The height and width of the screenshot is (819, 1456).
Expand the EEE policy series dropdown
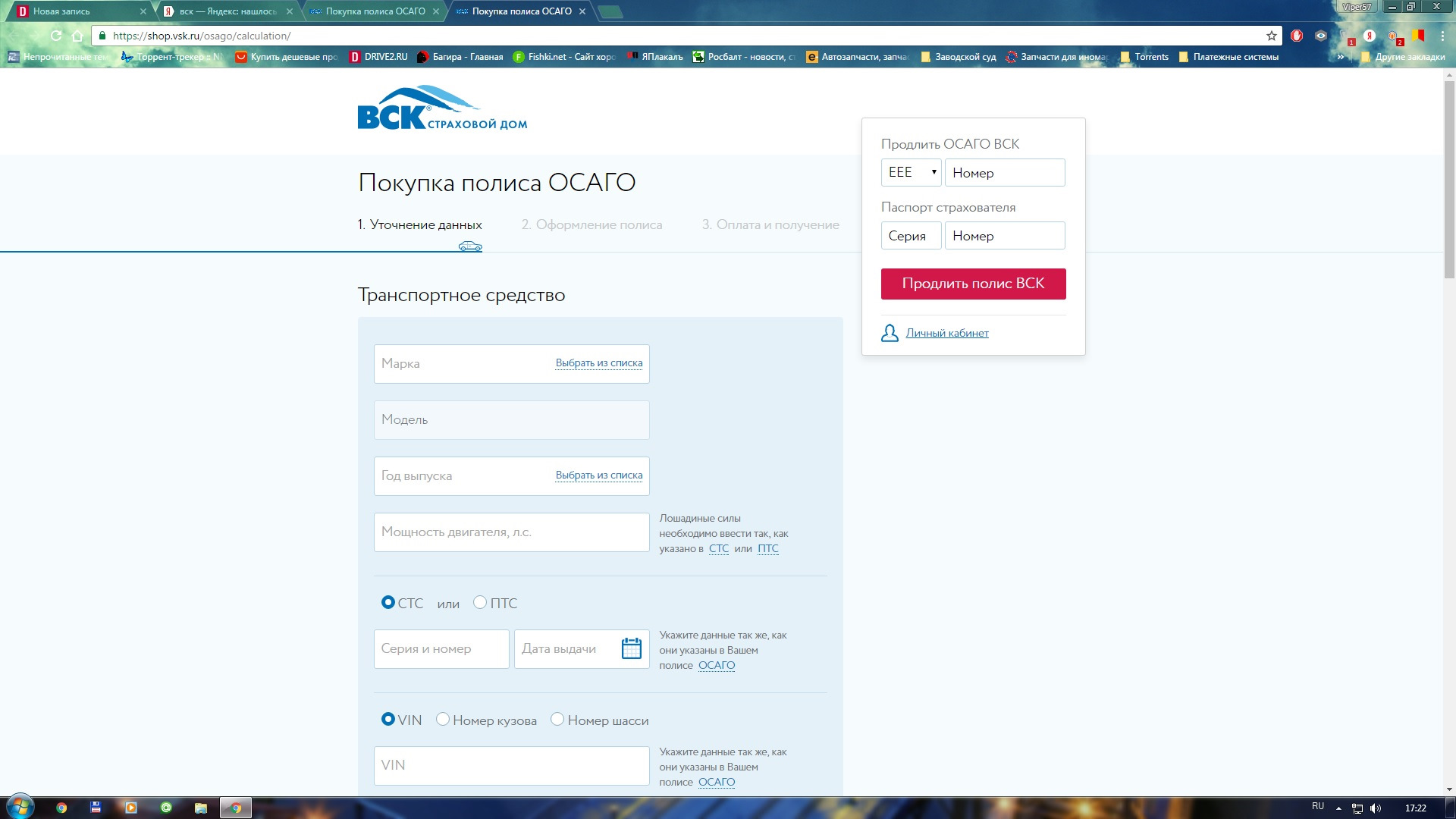click(911, 172)
